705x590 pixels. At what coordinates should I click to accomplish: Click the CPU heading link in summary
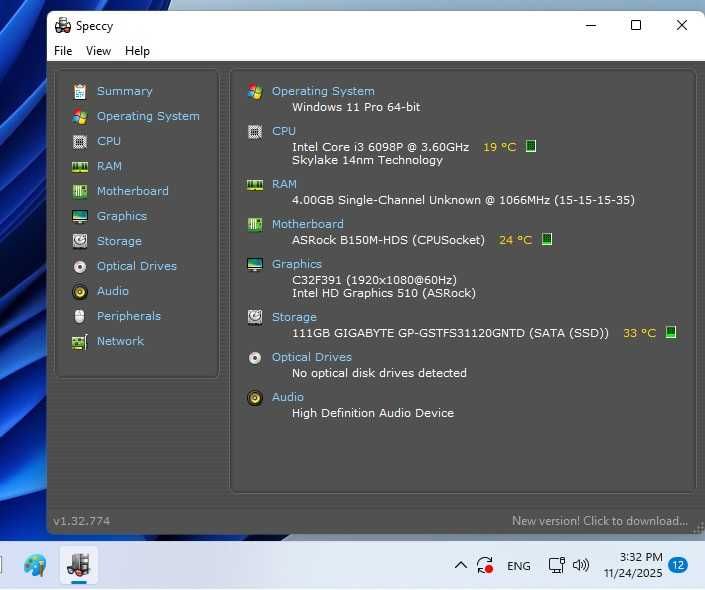pyautogui.click(x=284, y=131)
